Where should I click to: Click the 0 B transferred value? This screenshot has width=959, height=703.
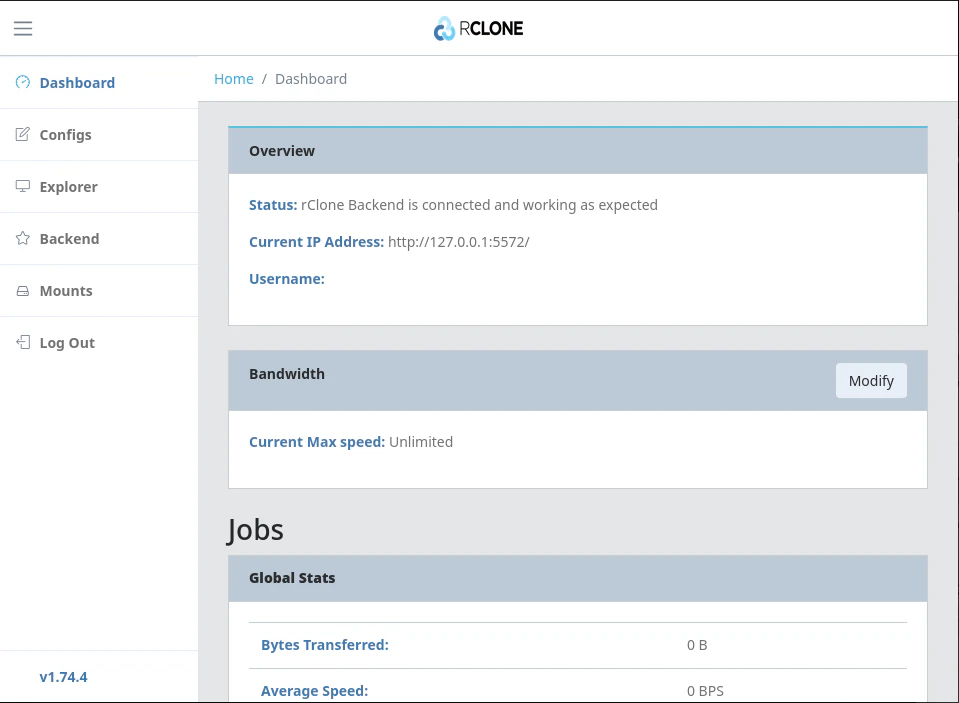click(697, 645)
